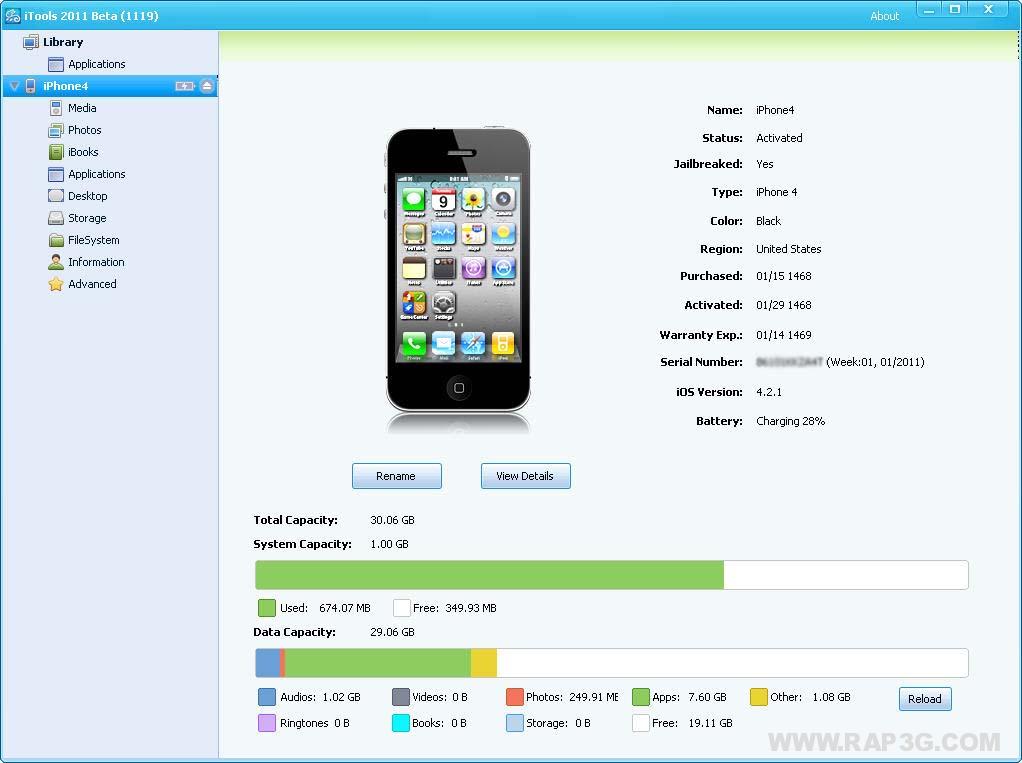Click the iTools logo in the title bar

12,16
